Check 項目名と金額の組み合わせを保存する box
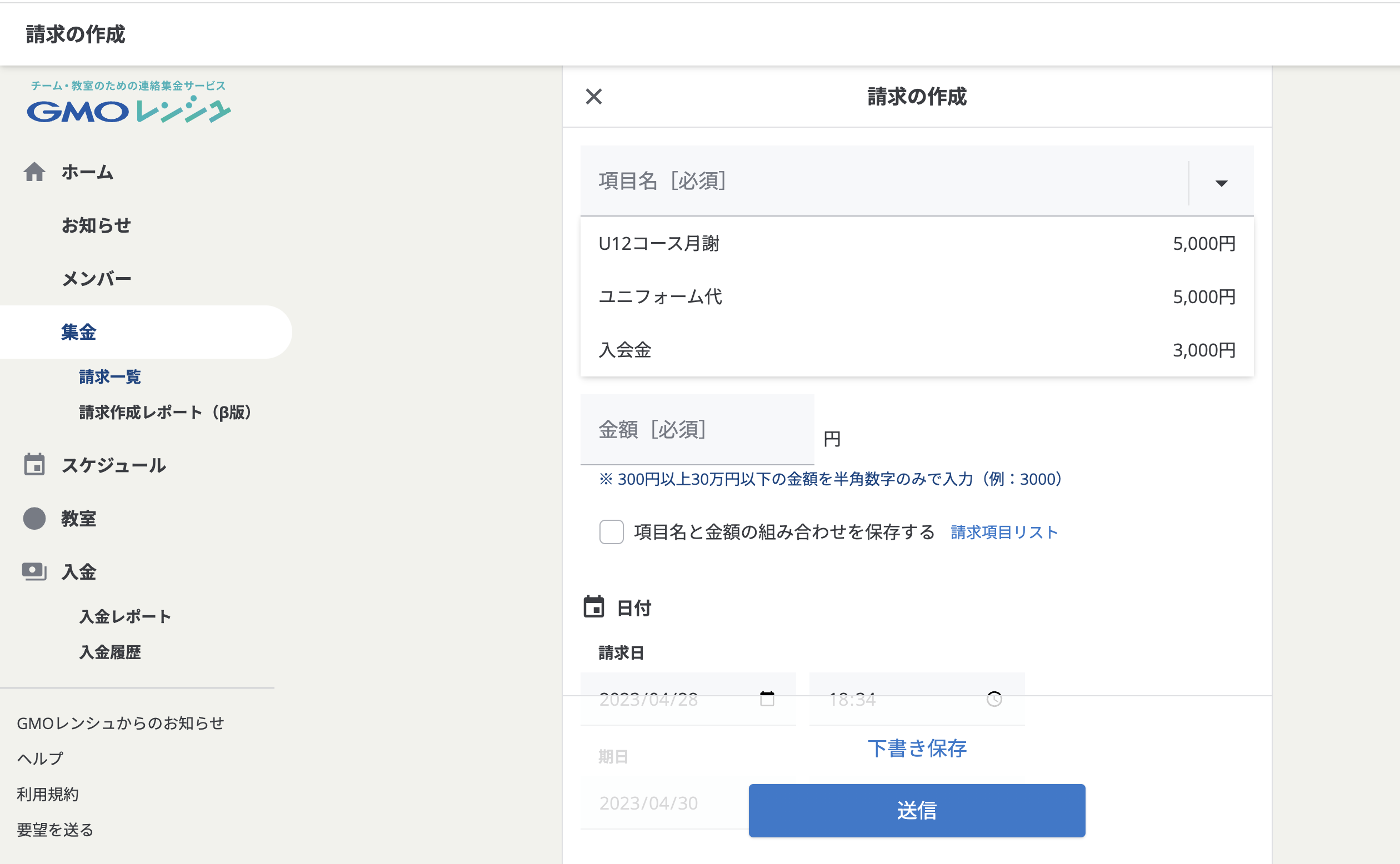Viewport: 1400px width, 864px height. click(611, 532)
